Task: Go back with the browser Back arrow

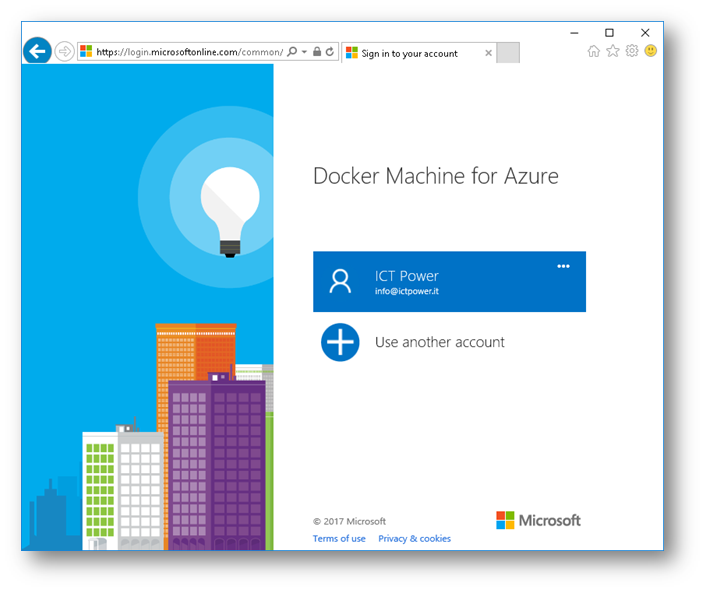Action: pos(37,51)
